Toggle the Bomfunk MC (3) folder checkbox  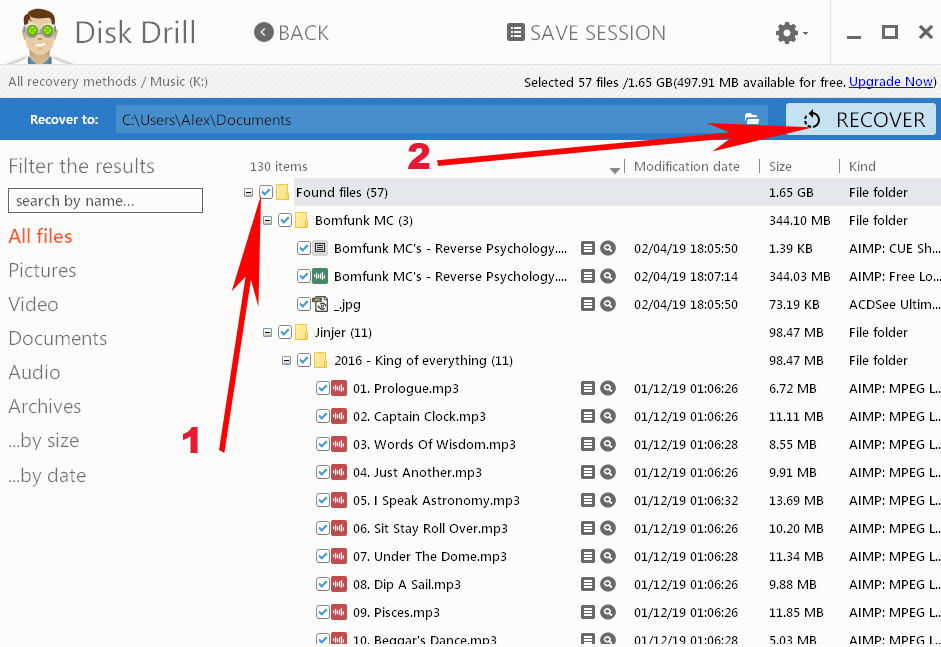(285, 220)
